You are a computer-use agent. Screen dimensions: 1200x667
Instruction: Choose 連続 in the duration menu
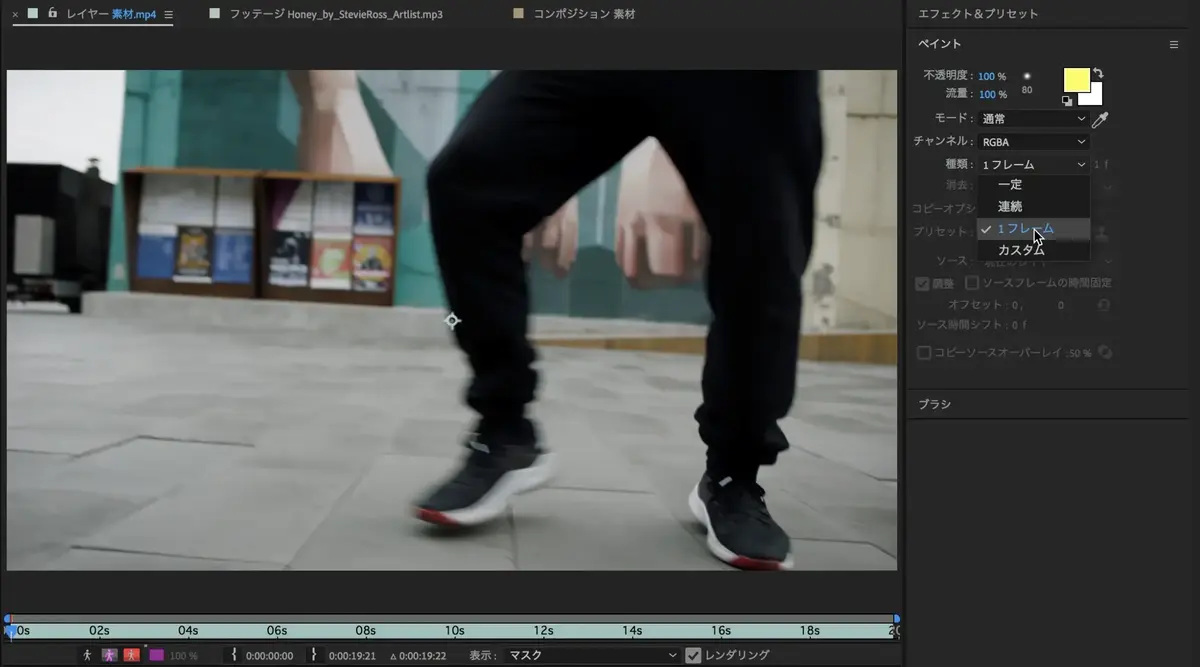click(1010, 206)
